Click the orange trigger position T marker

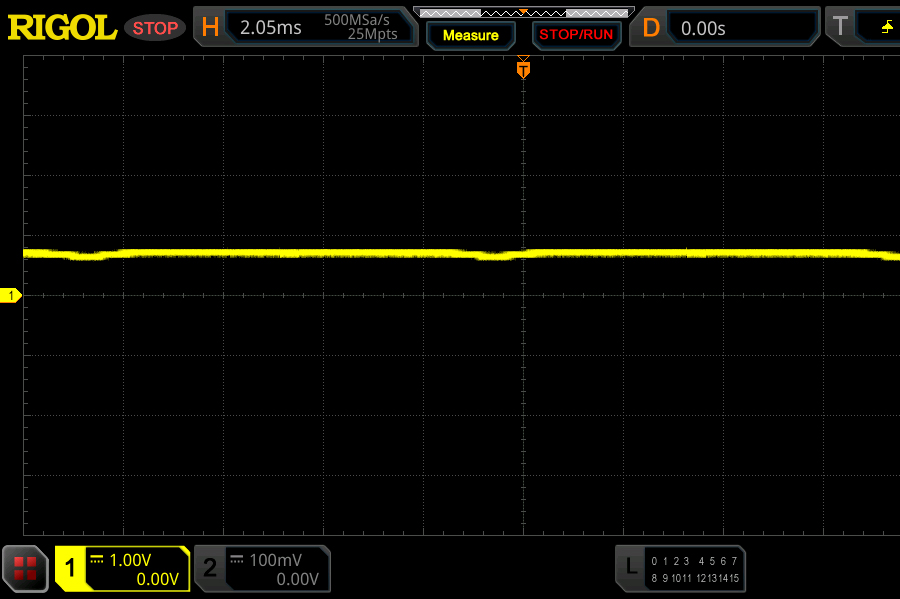click(523, 69)
